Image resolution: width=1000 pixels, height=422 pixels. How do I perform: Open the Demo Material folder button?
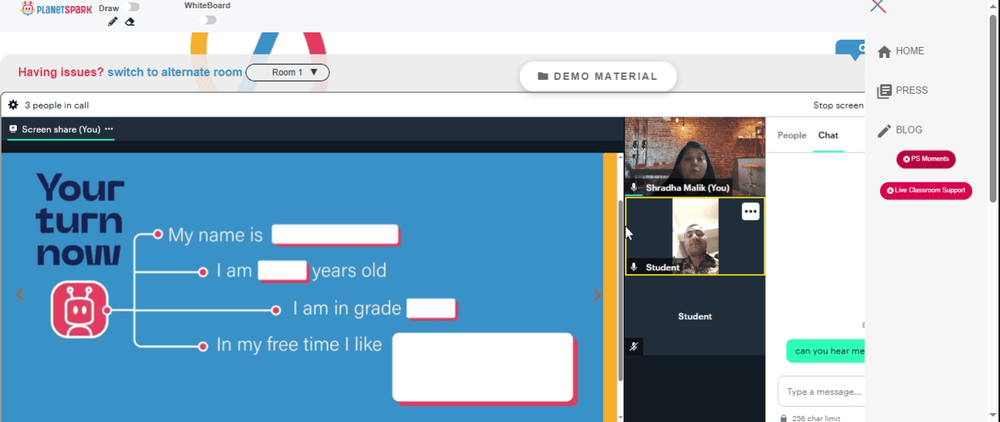click(x=598, y=76)
